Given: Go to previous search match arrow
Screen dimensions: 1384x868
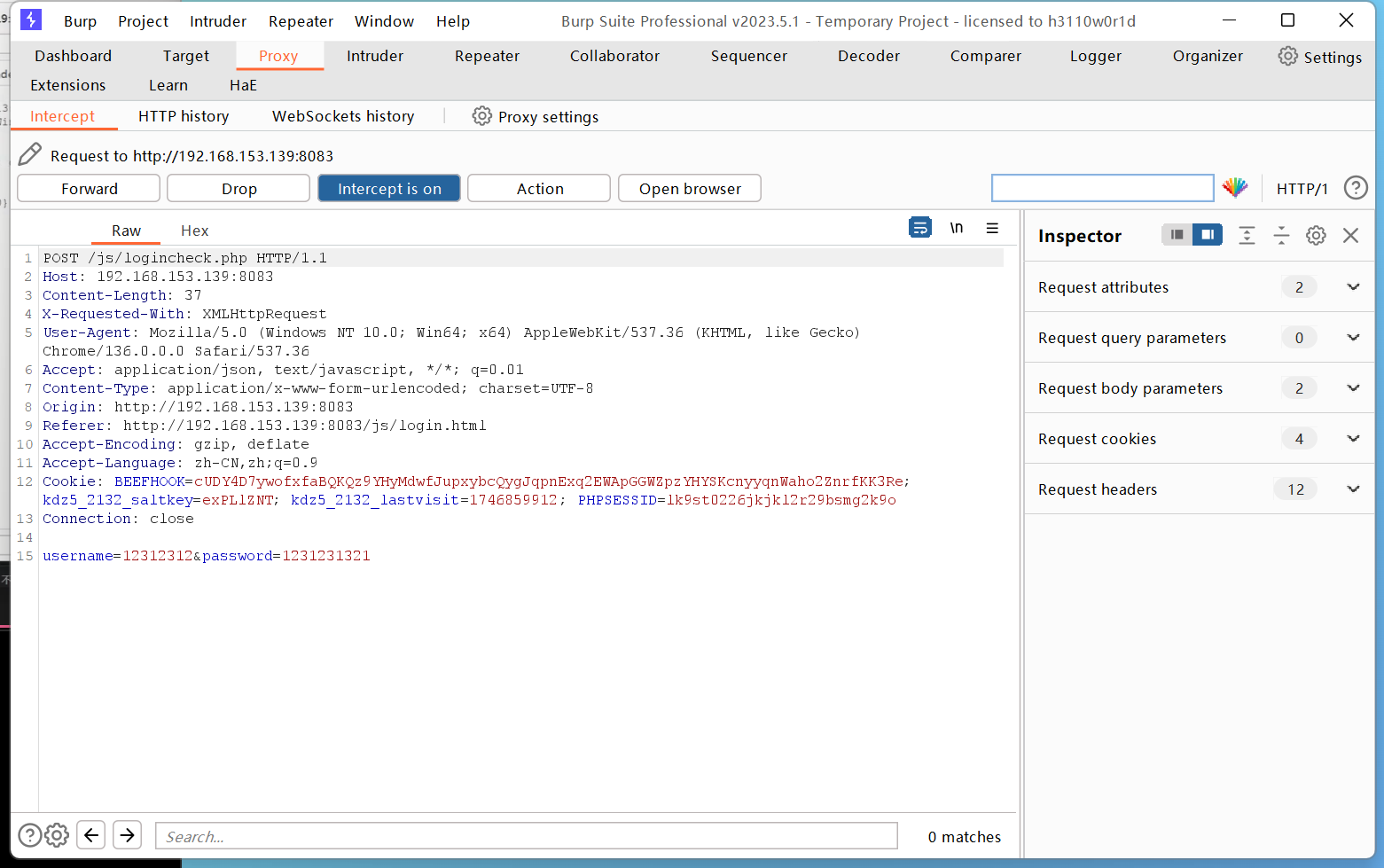Looking at the screenshot, I should tap(91, 835).
